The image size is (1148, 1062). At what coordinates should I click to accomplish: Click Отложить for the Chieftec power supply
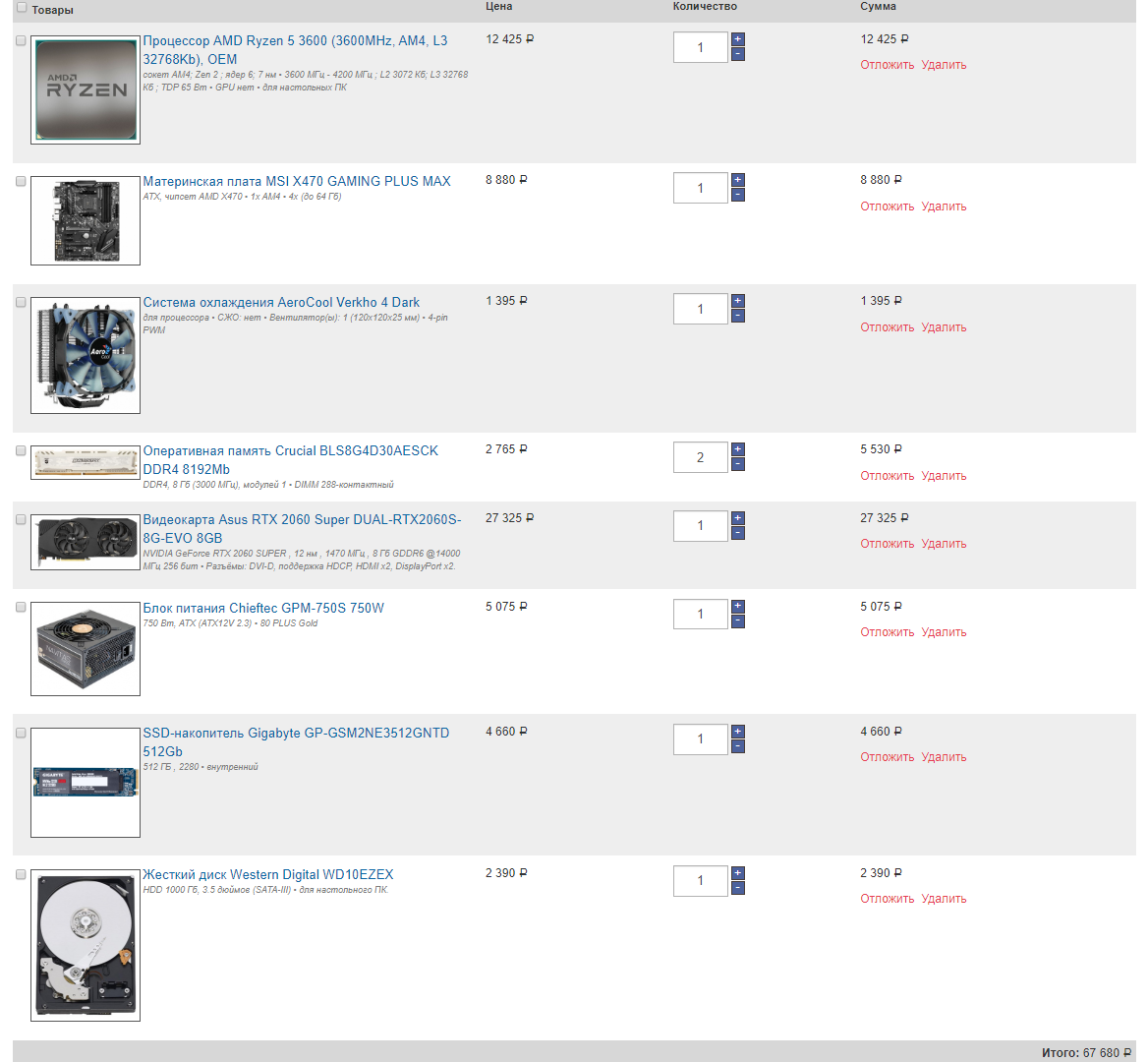(888, 632)
